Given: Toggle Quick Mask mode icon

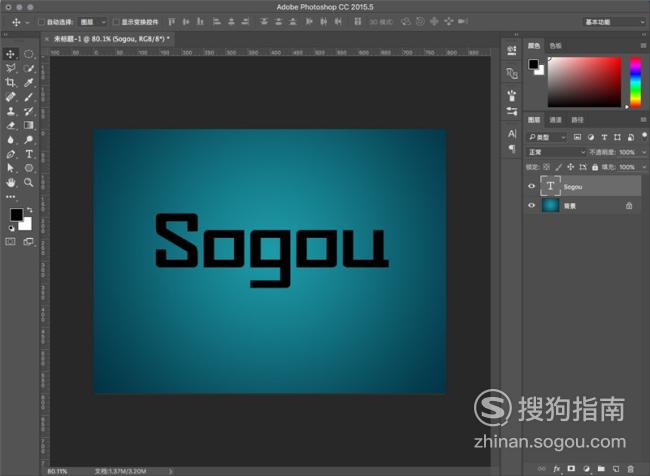Looking at the screenshot, I should (10, 241).
